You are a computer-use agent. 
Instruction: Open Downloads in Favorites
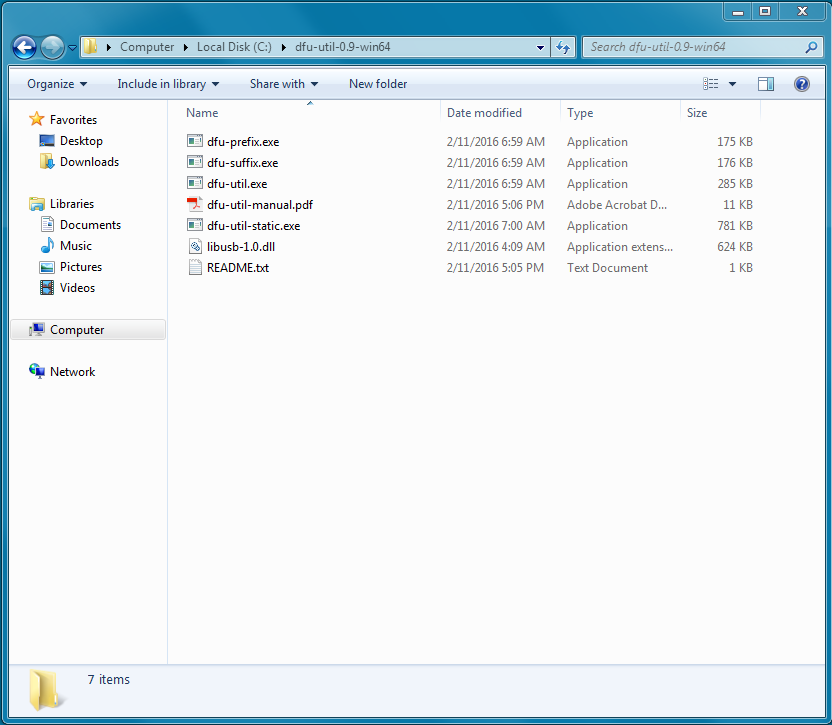click(89, 162)
